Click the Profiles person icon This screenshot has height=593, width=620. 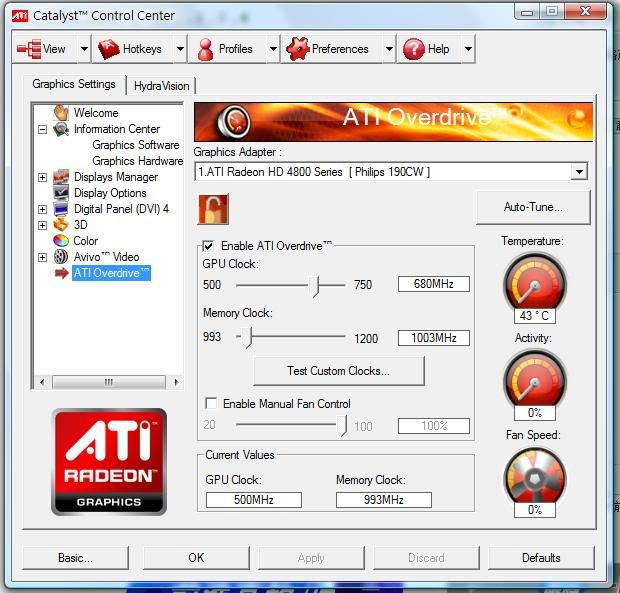205,49
